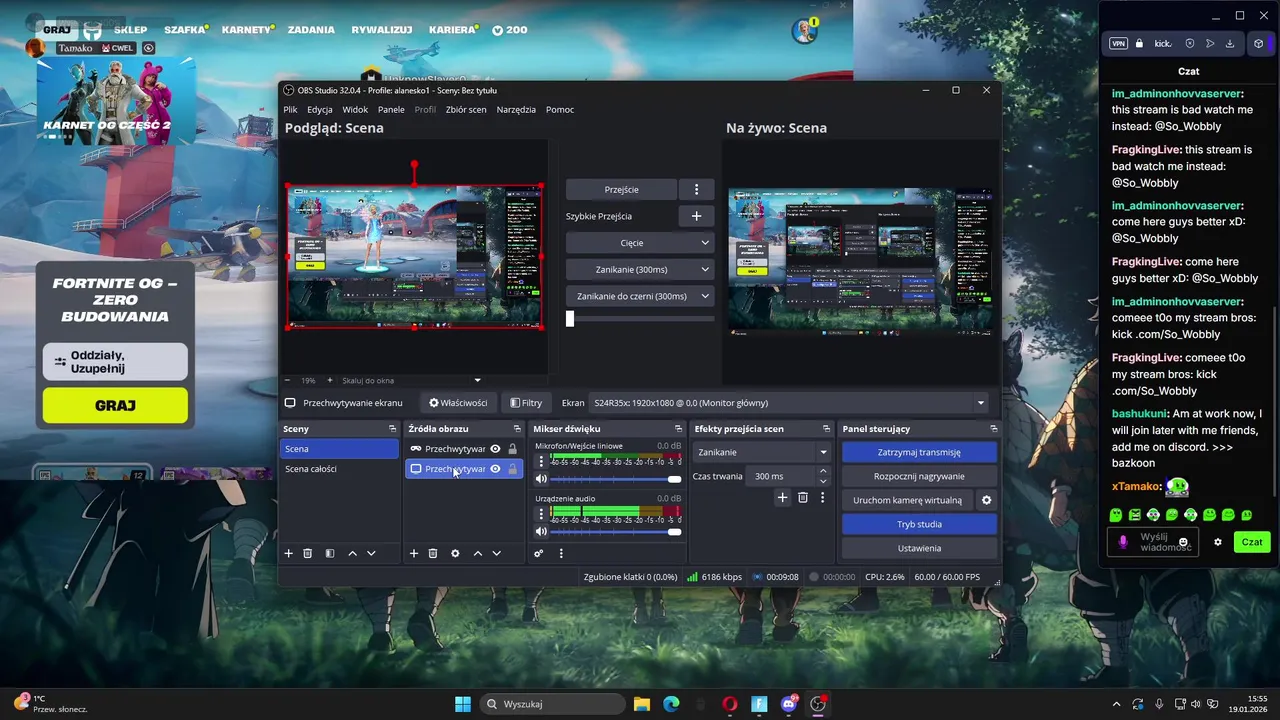Open scene filters icon in Sceny panel
1280x720 pixels.
[x=329, y=553]
